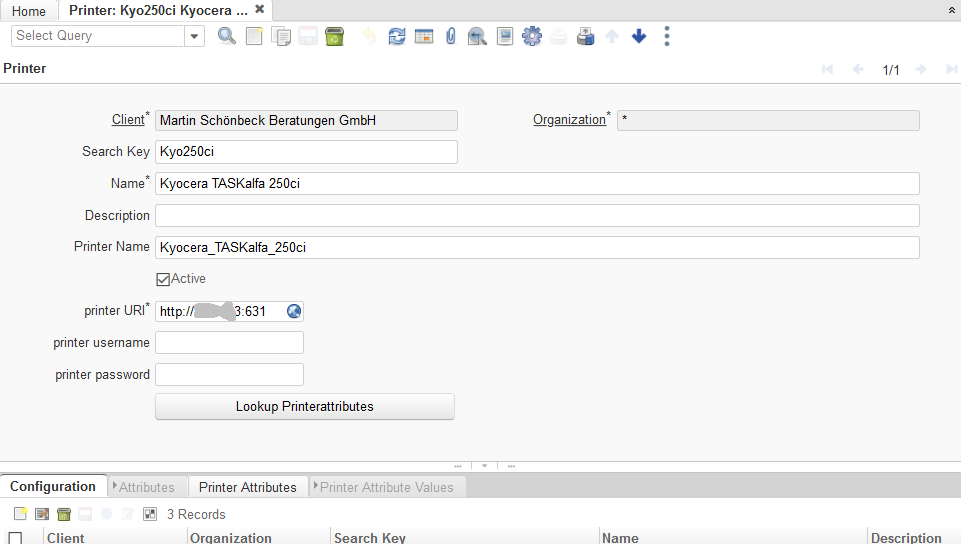Open the Attachment paperclip icon
The height and width of the screenshot is (544, 961).
click(451, 36)
